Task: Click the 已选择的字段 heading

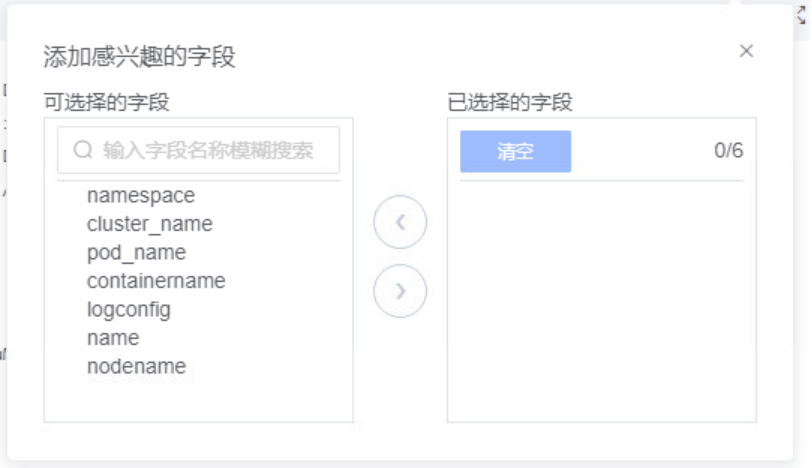Action: coord(510,102)
